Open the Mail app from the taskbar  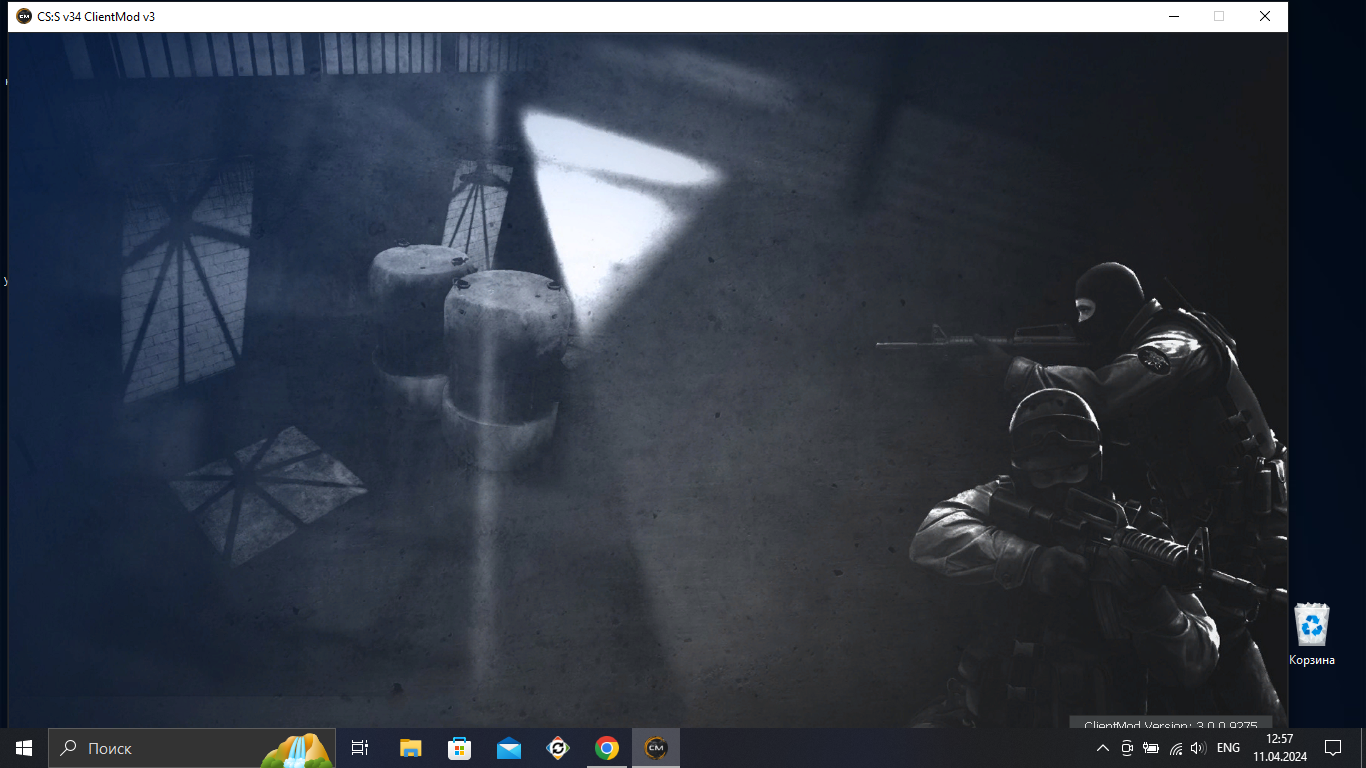click(x=508, y=748)
